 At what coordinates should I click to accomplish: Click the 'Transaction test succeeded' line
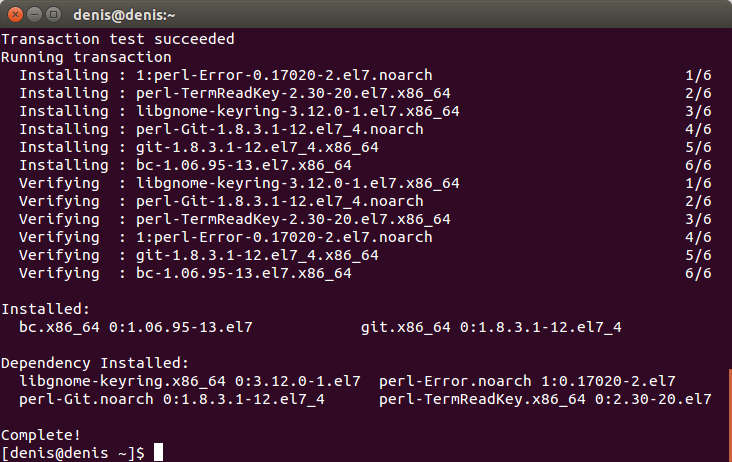point(118,39)
